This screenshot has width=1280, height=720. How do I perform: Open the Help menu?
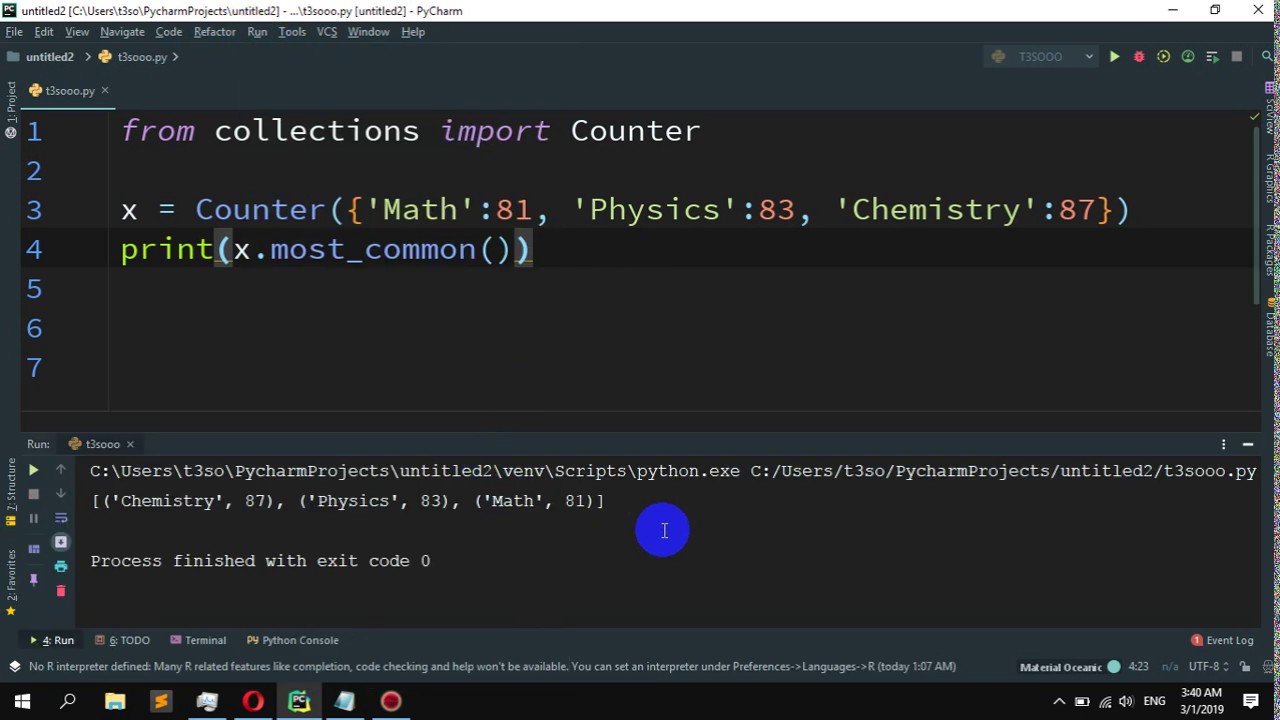tap(413, 32)
